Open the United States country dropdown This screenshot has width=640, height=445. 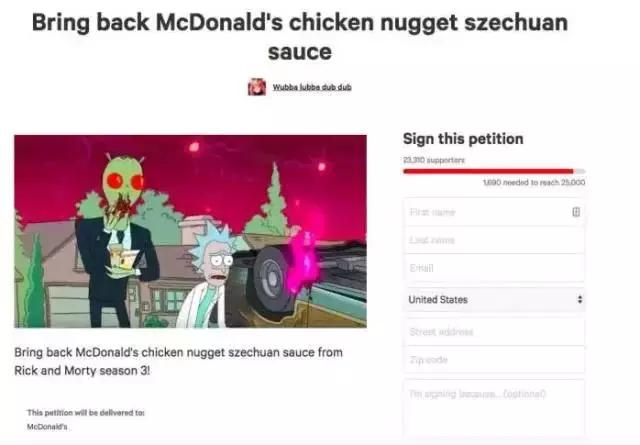pyautogui.click(x=494, y=300)
